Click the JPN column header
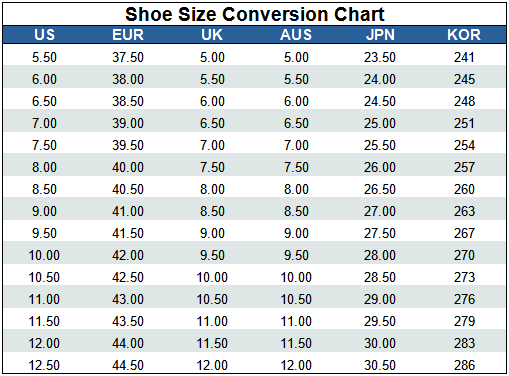Screen dimensions: 509x376 (x=380, y=35)
